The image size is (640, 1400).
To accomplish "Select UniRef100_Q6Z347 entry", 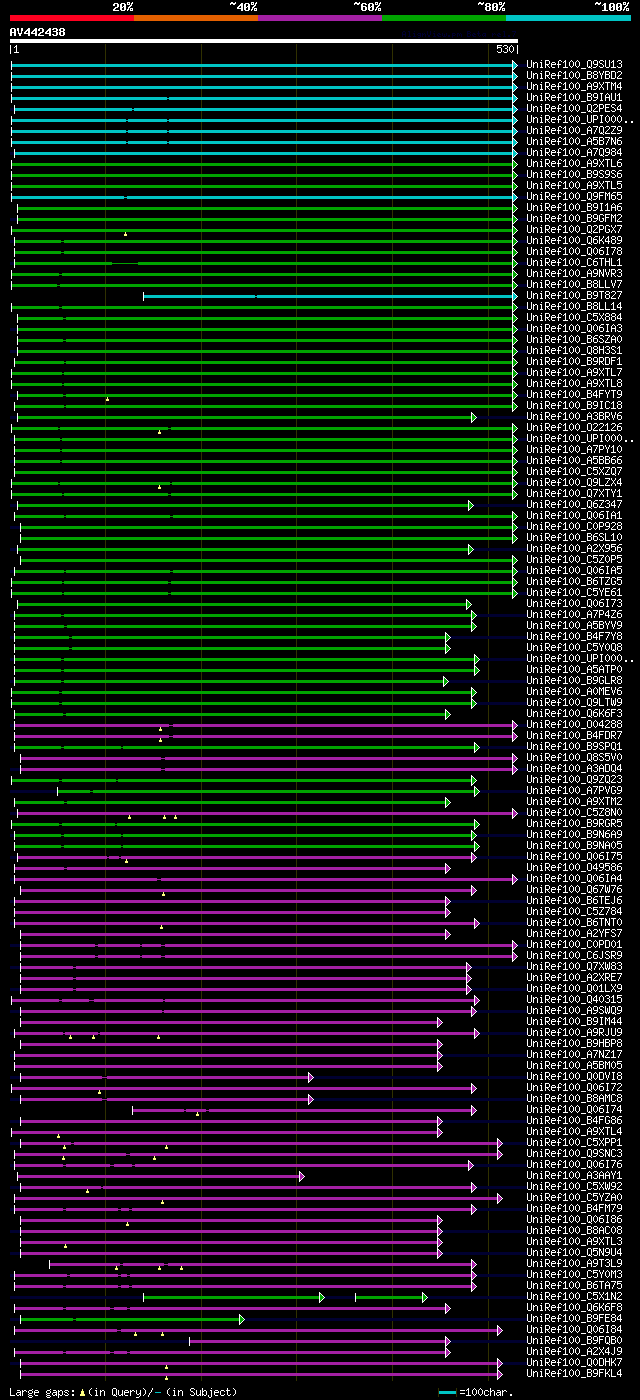I will tap(574, 504).
